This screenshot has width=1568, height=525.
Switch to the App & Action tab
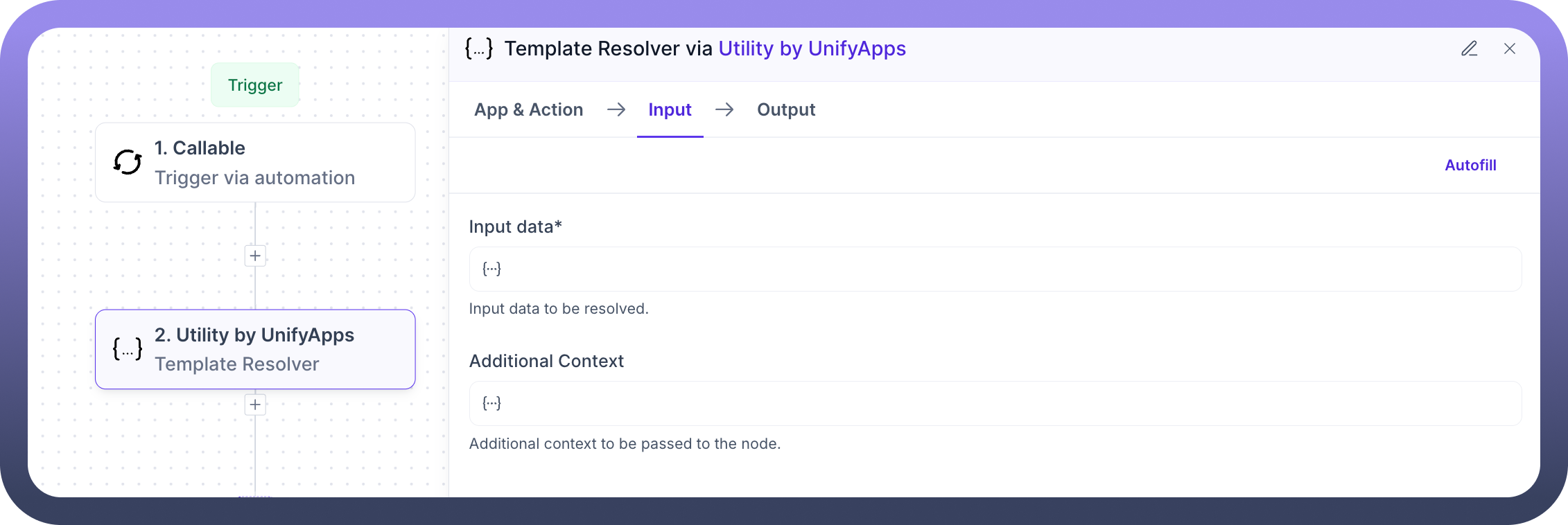point(529,109)
